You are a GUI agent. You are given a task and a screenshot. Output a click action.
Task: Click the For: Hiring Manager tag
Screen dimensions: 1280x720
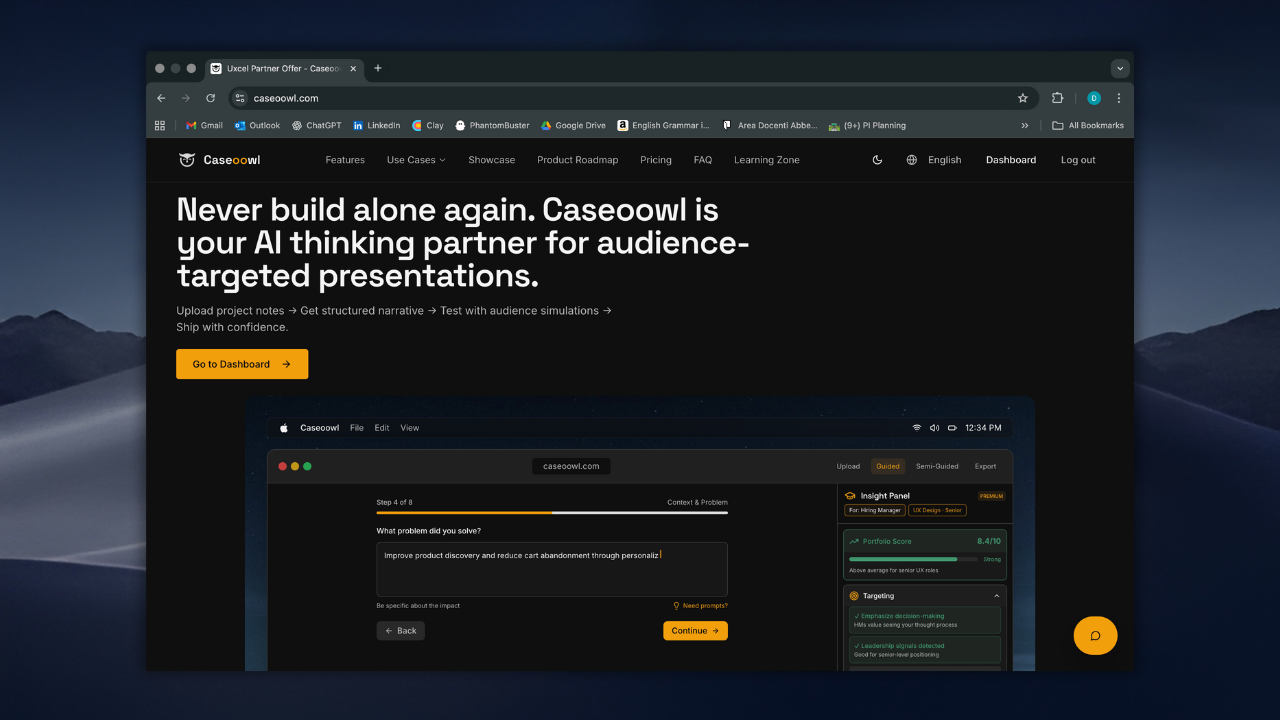coord(875,510)
